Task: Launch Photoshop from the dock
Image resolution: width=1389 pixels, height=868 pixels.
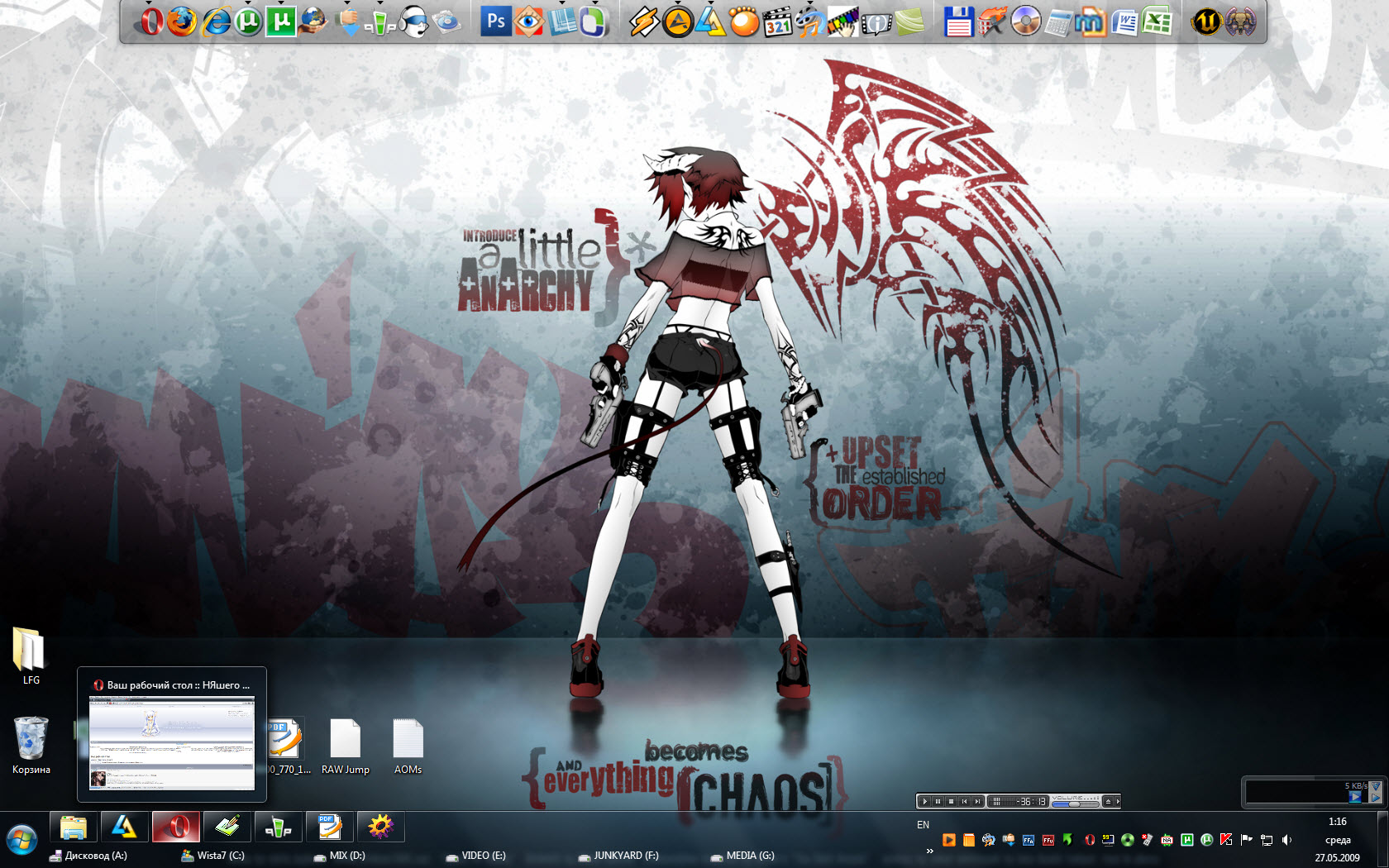Action: pos(496,21)
